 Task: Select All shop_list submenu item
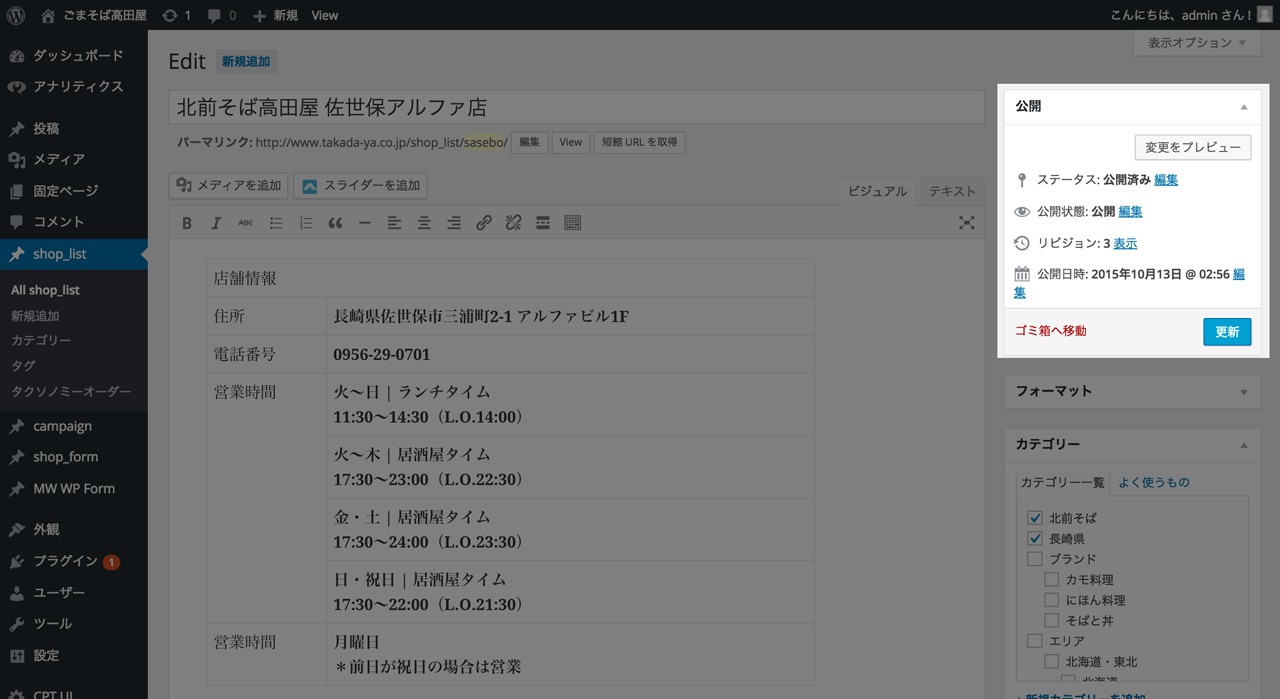point(45,290)
